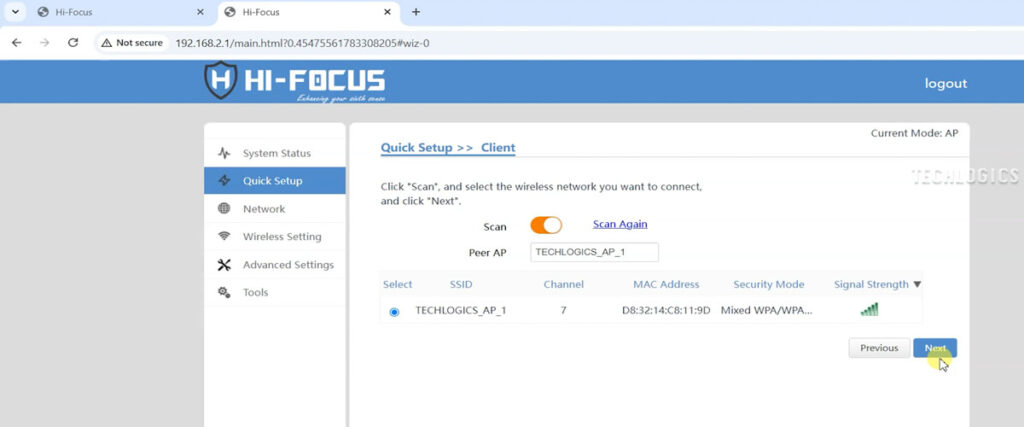Turn off the Scan toggle switch
The height and width of the screenshot is (427, 1024).
[x=546, y=226]
